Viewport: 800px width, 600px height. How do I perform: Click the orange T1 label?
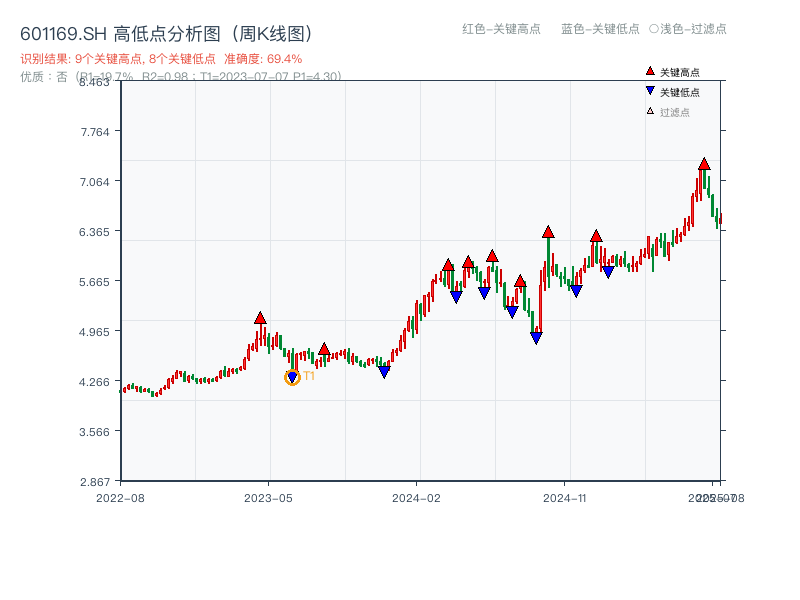(x=309, y=376)
